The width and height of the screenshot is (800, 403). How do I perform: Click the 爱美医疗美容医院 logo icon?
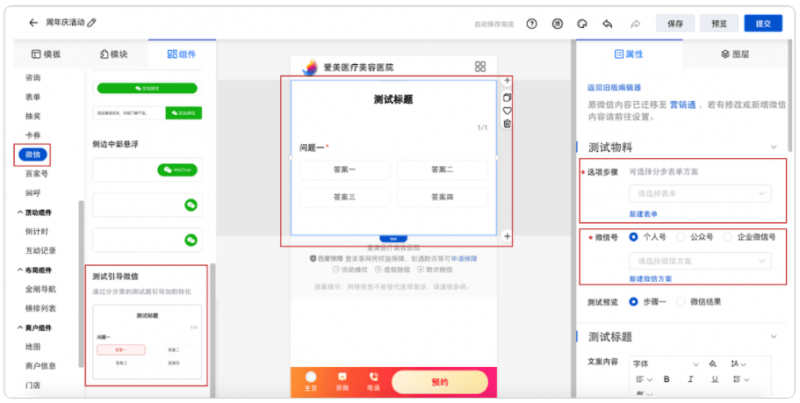310,67
